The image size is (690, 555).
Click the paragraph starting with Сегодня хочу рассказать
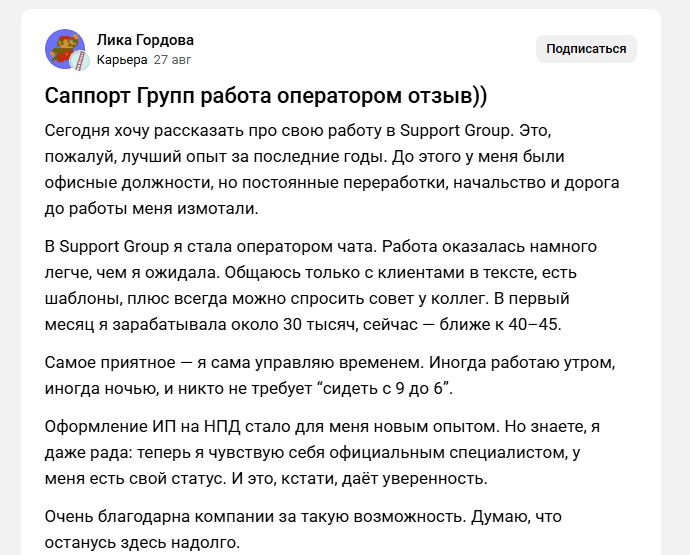(x=332, y=169)
